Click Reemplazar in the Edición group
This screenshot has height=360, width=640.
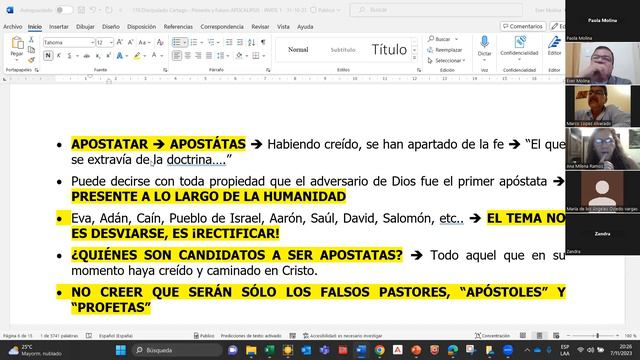tap(445, 50)
